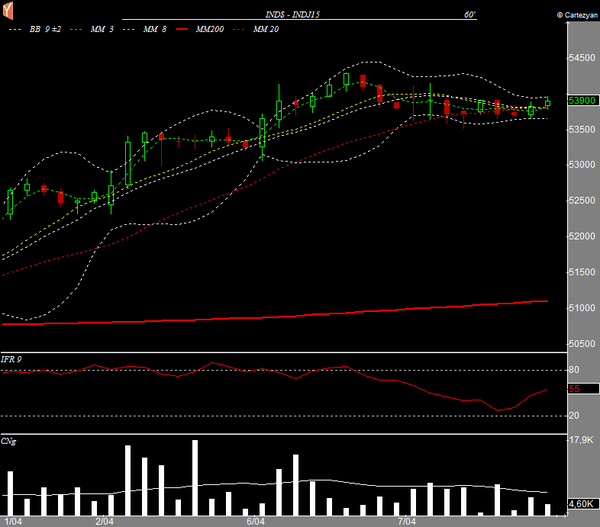Click the 2/04 date marker on time axis

[x=103, y=521]
